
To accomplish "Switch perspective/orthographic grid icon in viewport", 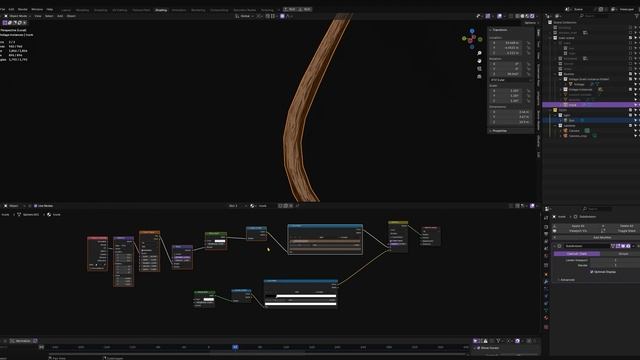I will tap(479, 76).
